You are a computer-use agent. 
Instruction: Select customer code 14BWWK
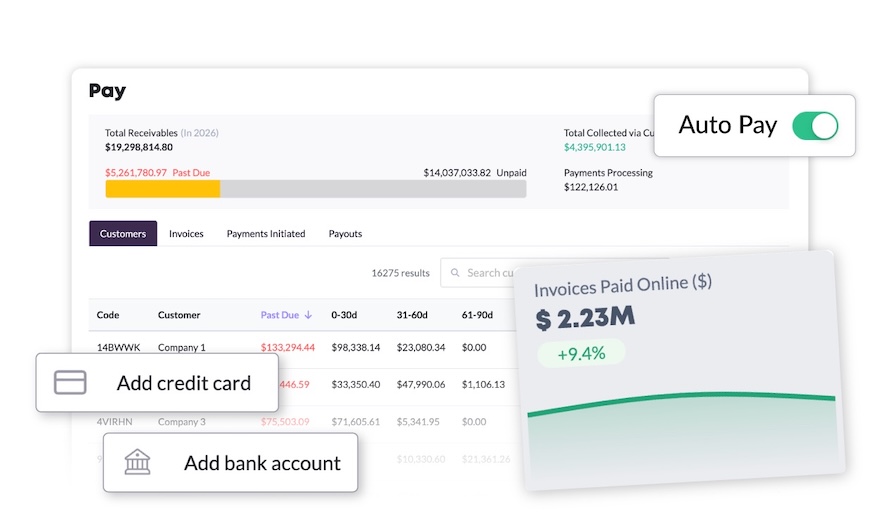[x=117, y=348]
